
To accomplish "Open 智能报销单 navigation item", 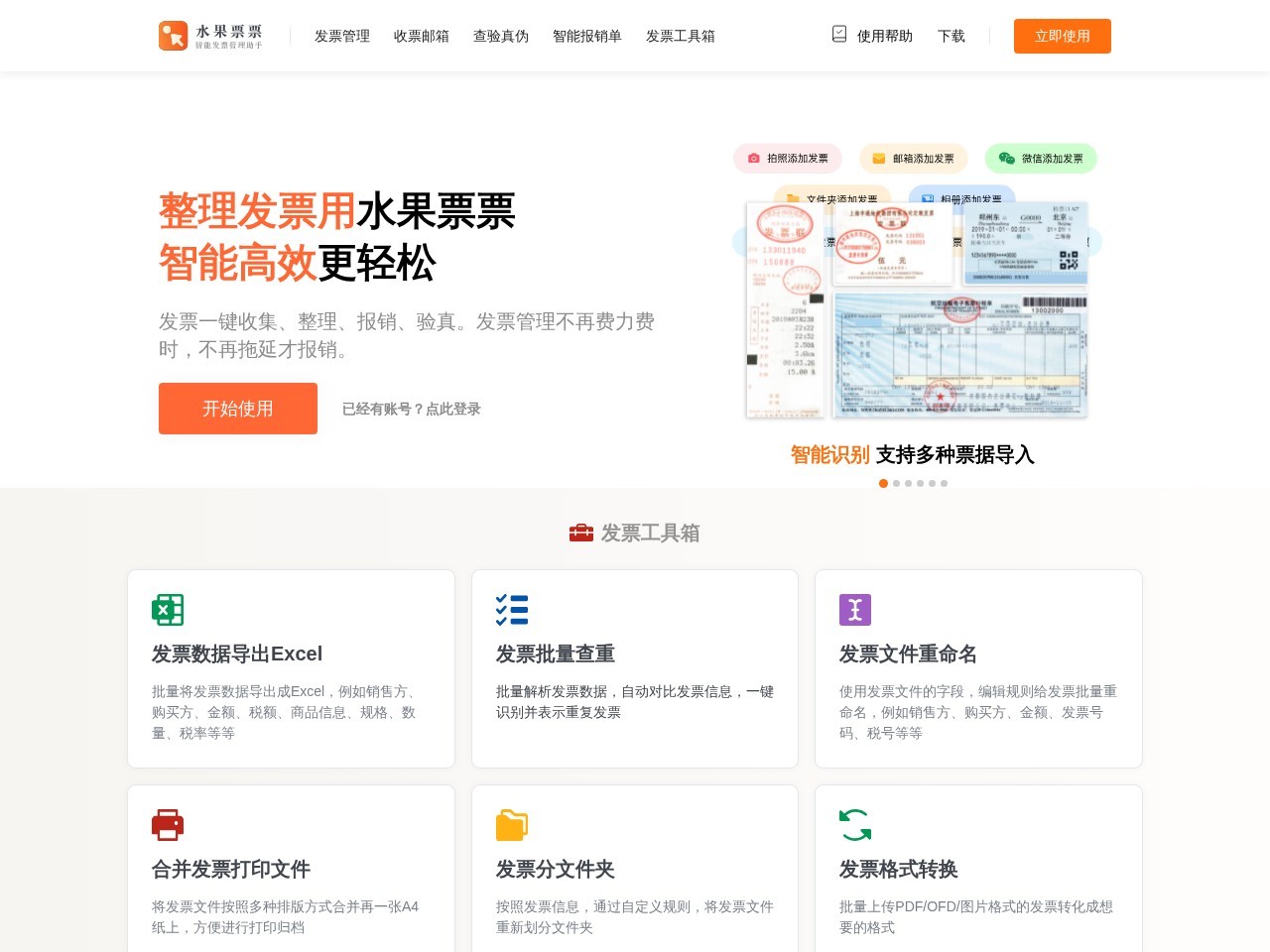I will pos(587,36).
